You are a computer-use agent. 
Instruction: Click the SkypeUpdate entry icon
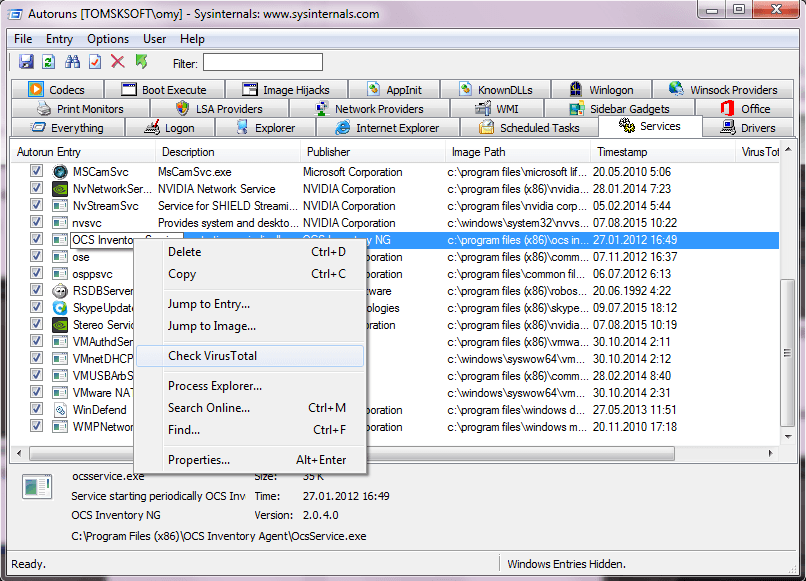click(60, 308)
